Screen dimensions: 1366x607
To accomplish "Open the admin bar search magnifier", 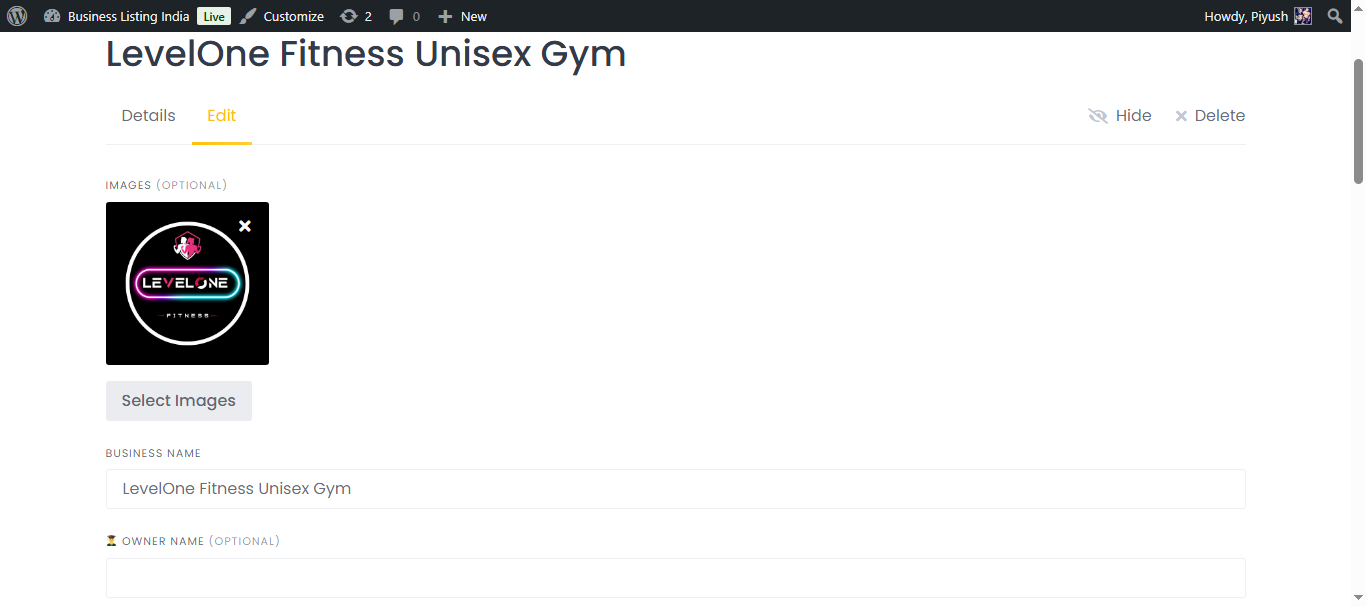I will click(x=1335, y=16).
